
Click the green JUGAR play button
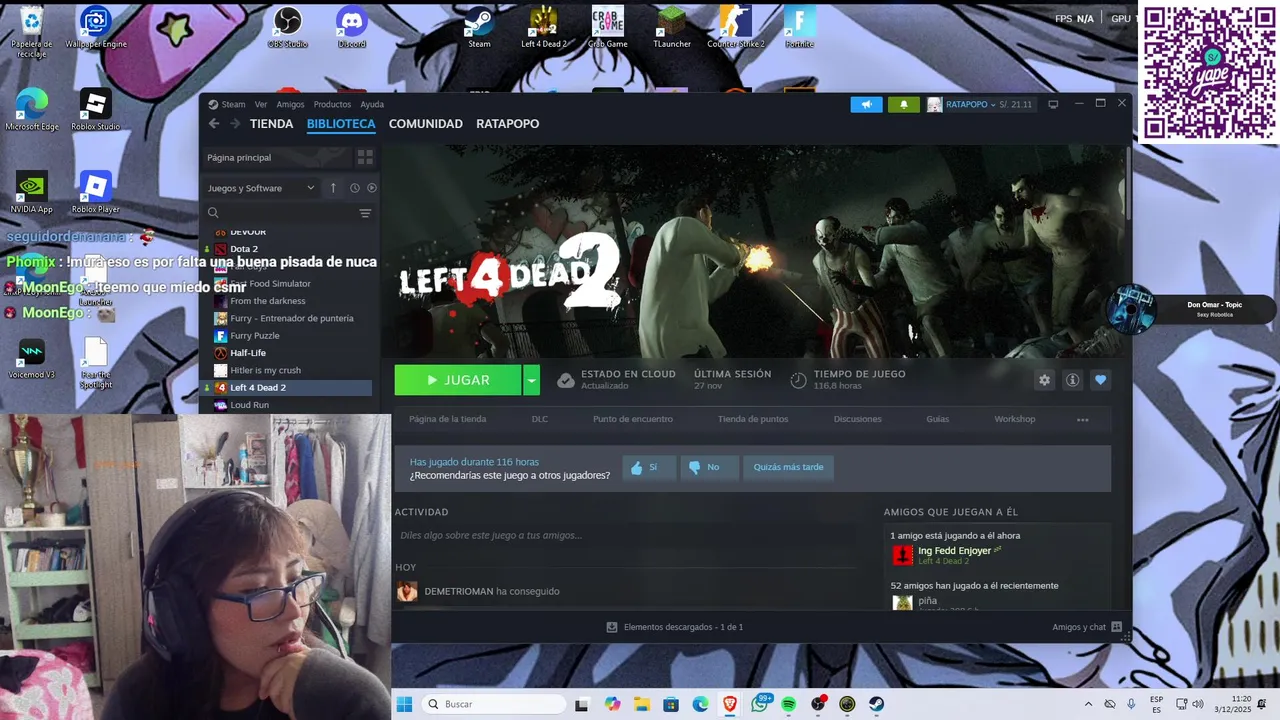[x=458, y=380]
